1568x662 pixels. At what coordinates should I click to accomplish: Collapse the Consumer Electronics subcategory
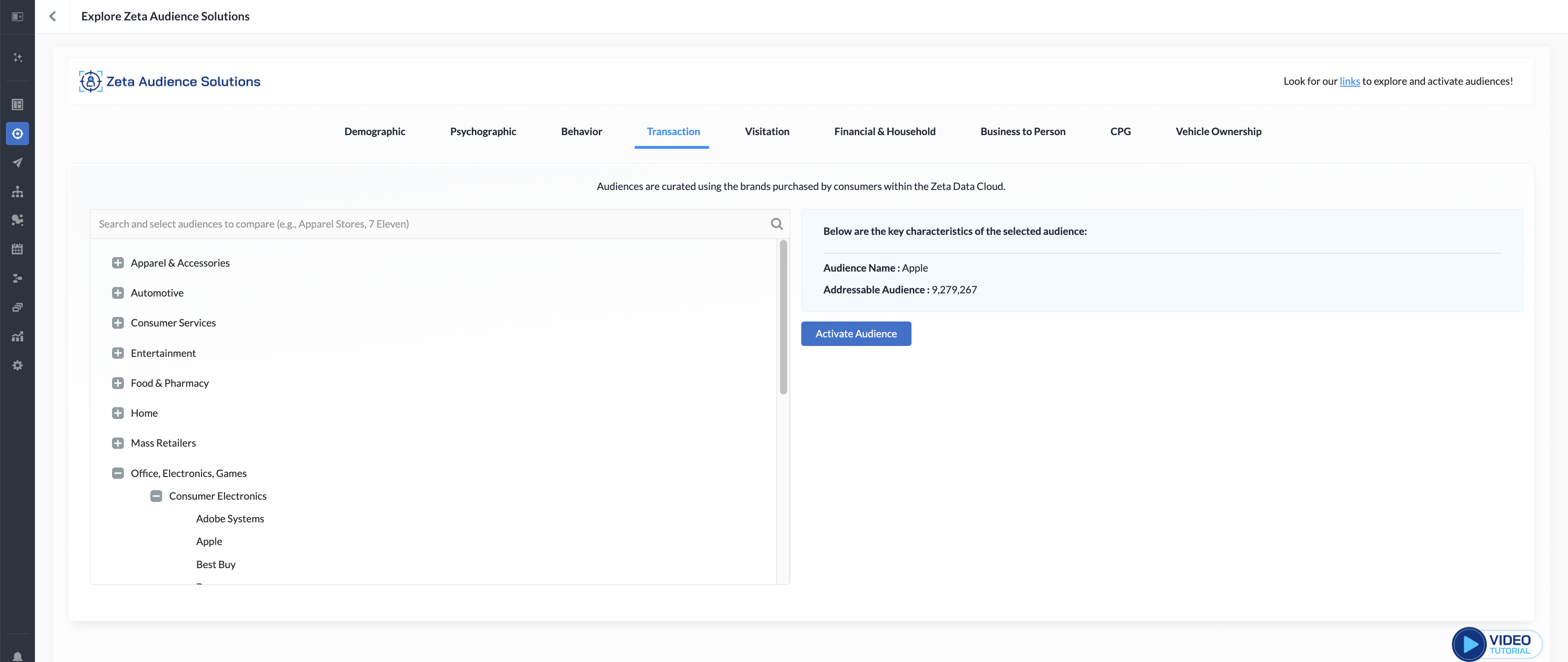click(x=157, y=496)
